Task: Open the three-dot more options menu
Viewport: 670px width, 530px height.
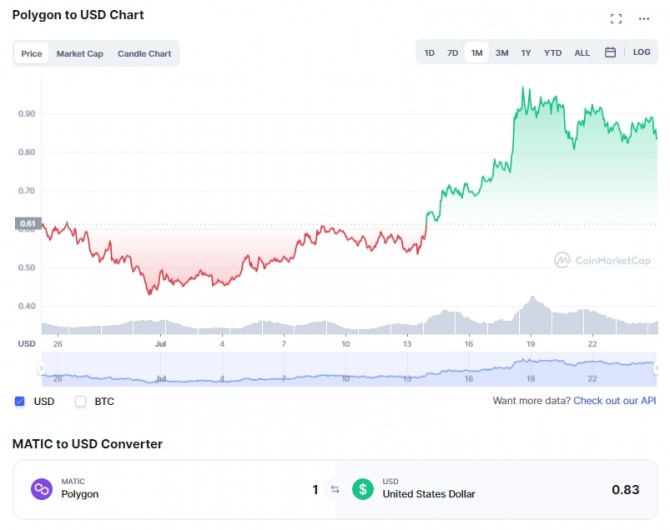Action: coord(644,18)
